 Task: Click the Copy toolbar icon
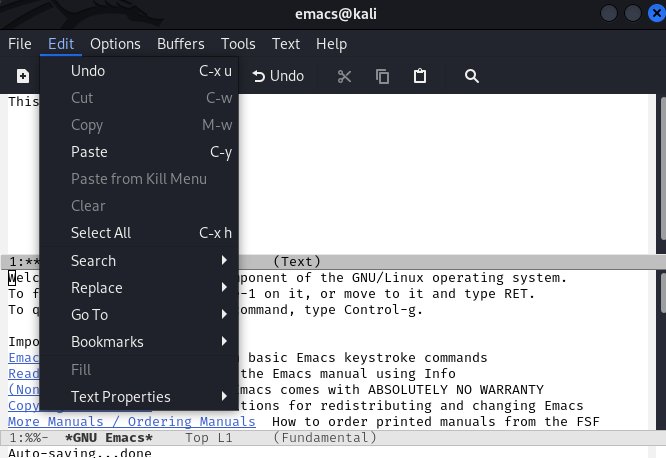(x=382, y=76)
